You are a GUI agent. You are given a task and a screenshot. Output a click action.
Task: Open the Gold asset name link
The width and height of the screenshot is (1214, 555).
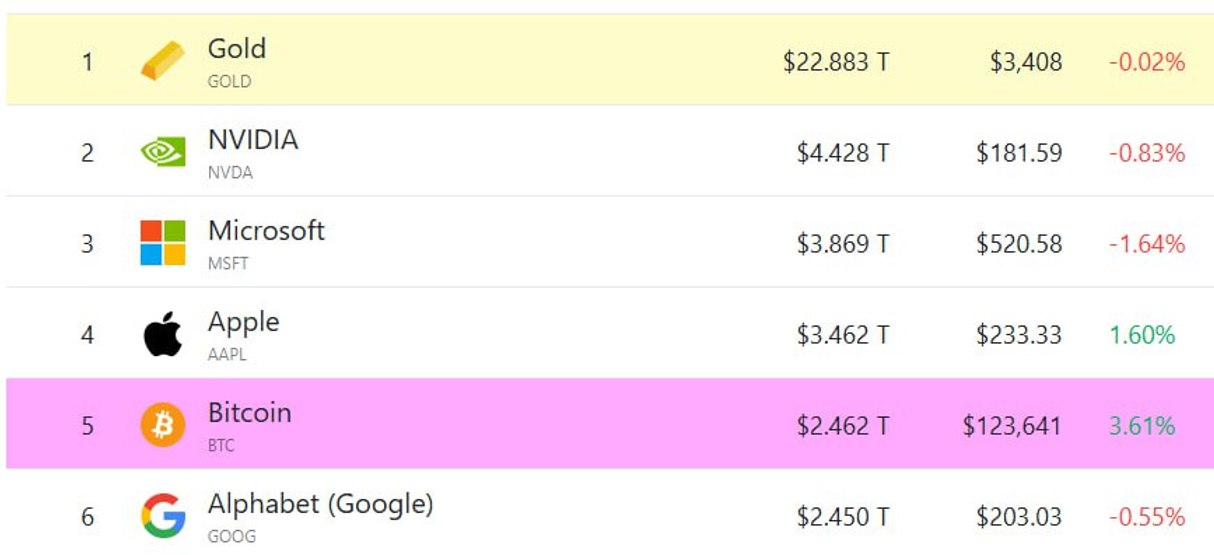tap(237, 48)
